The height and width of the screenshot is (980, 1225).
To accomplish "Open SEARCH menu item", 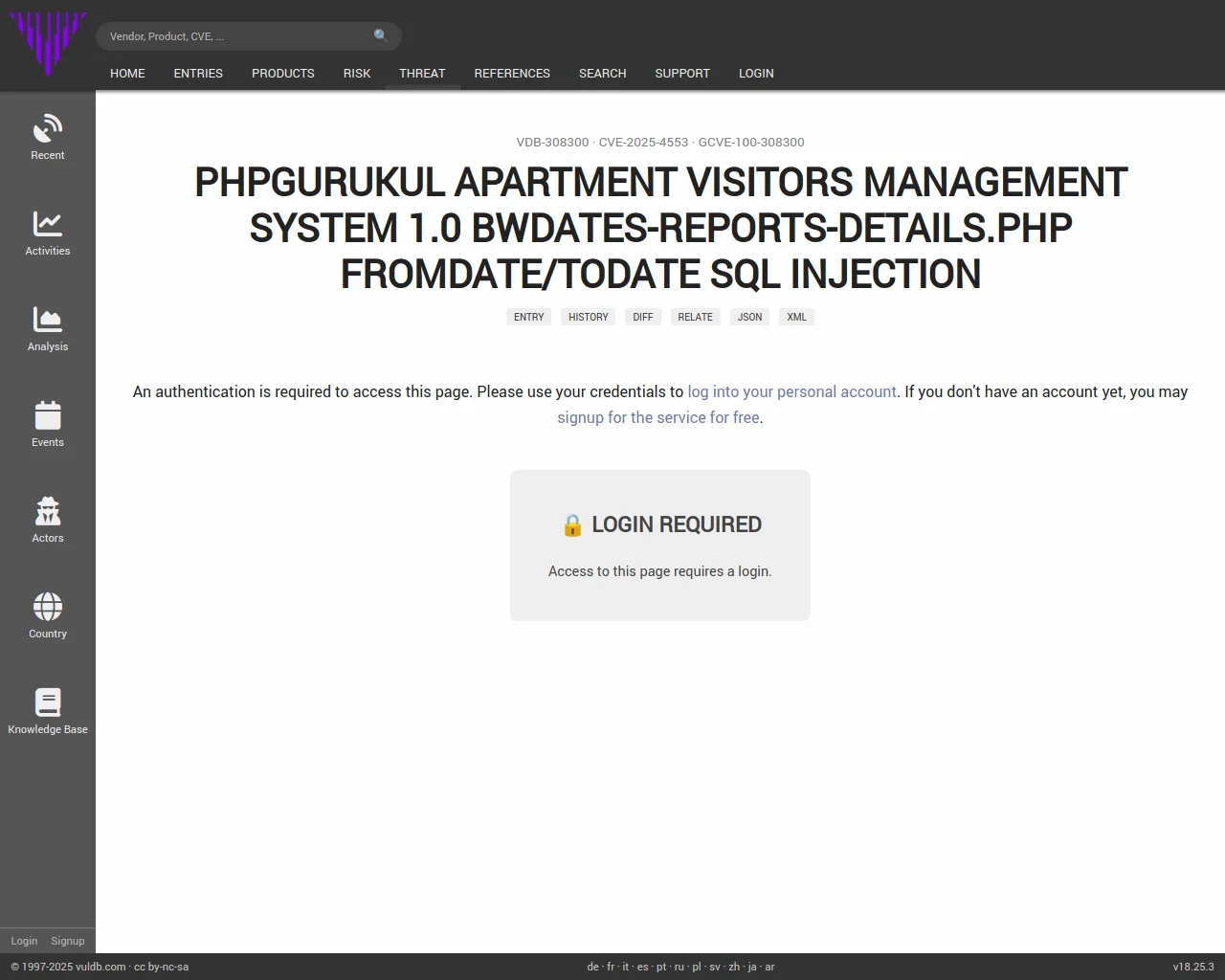I will (603, 74).
